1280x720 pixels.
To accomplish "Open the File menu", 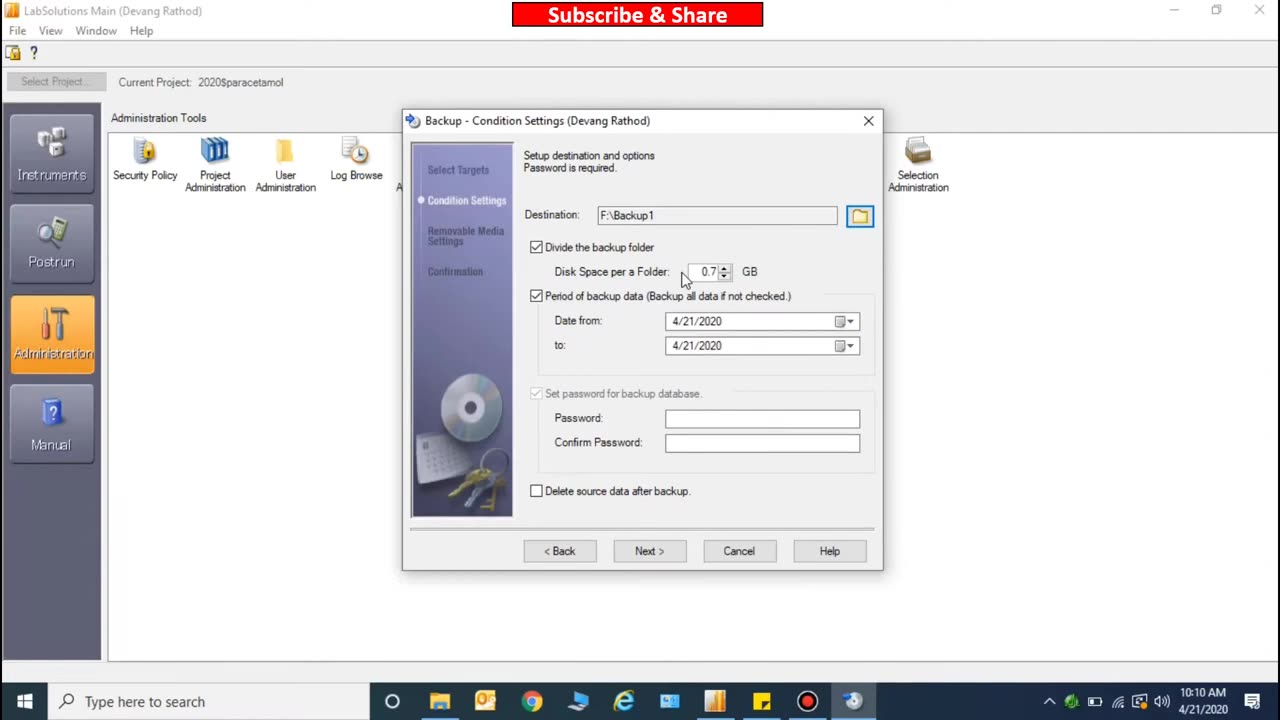I will [x=17, y=31].
